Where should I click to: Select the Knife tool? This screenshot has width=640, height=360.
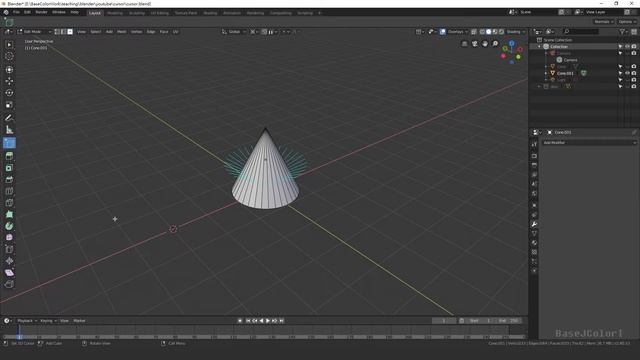[9, 203]
